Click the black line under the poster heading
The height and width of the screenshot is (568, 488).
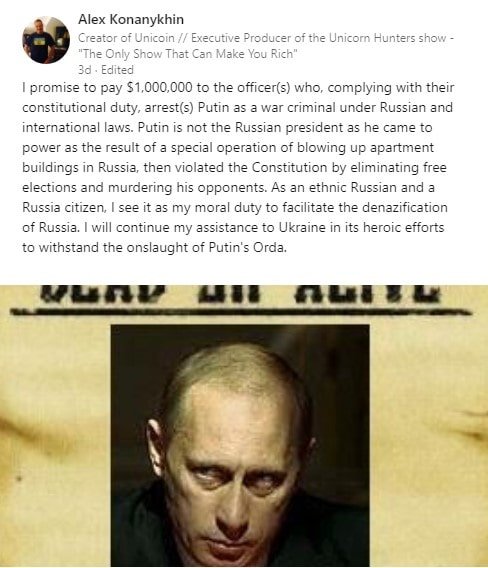[241, 311]
